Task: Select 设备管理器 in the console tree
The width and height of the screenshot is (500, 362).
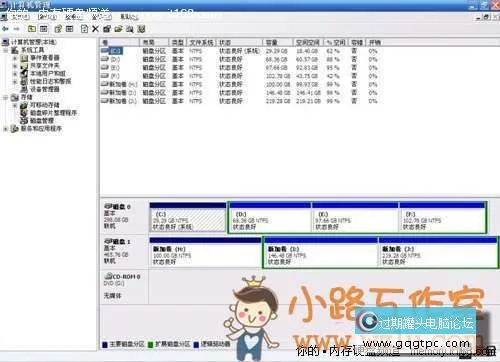Action: click(45, 89)
